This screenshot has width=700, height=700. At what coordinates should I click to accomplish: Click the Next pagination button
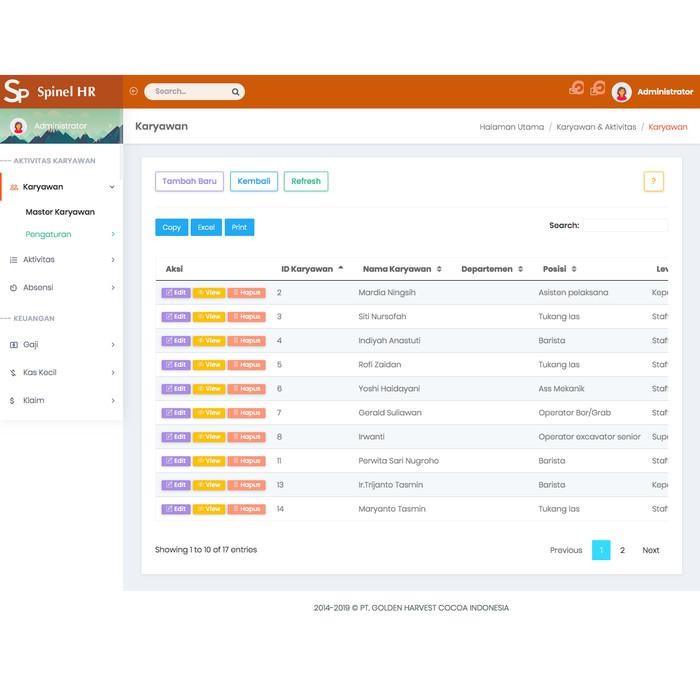coord(650,550)
